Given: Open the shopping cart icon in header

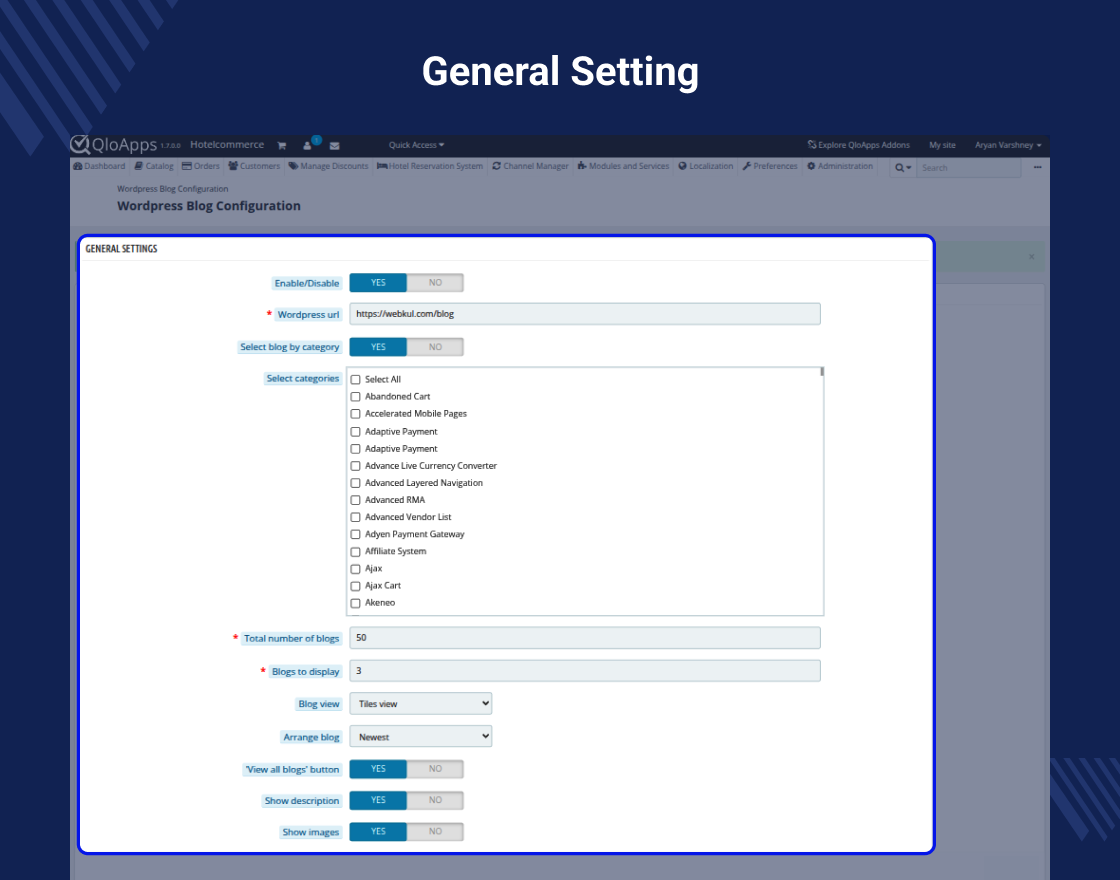Looking at the screenshot, I should pyautogui.click(x=281, y=146).
